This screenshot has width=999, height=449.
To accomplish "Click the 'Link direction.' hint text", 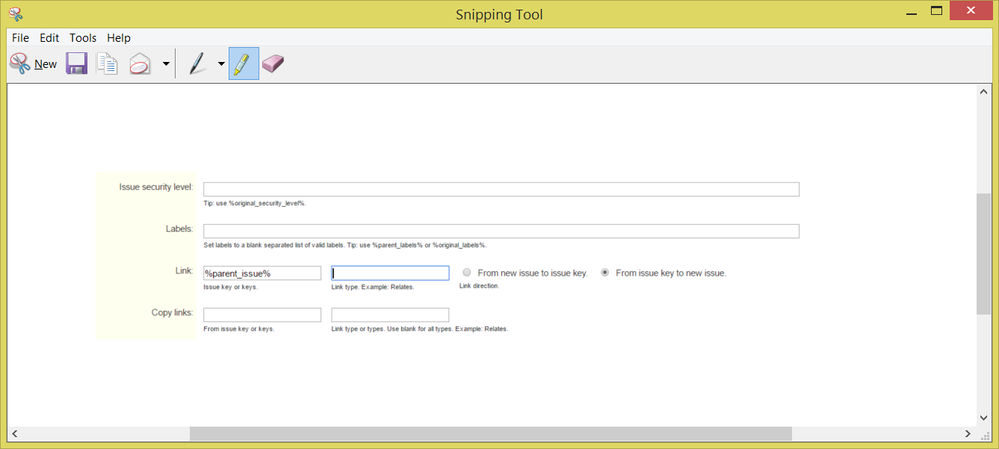I will click(479, 286).
